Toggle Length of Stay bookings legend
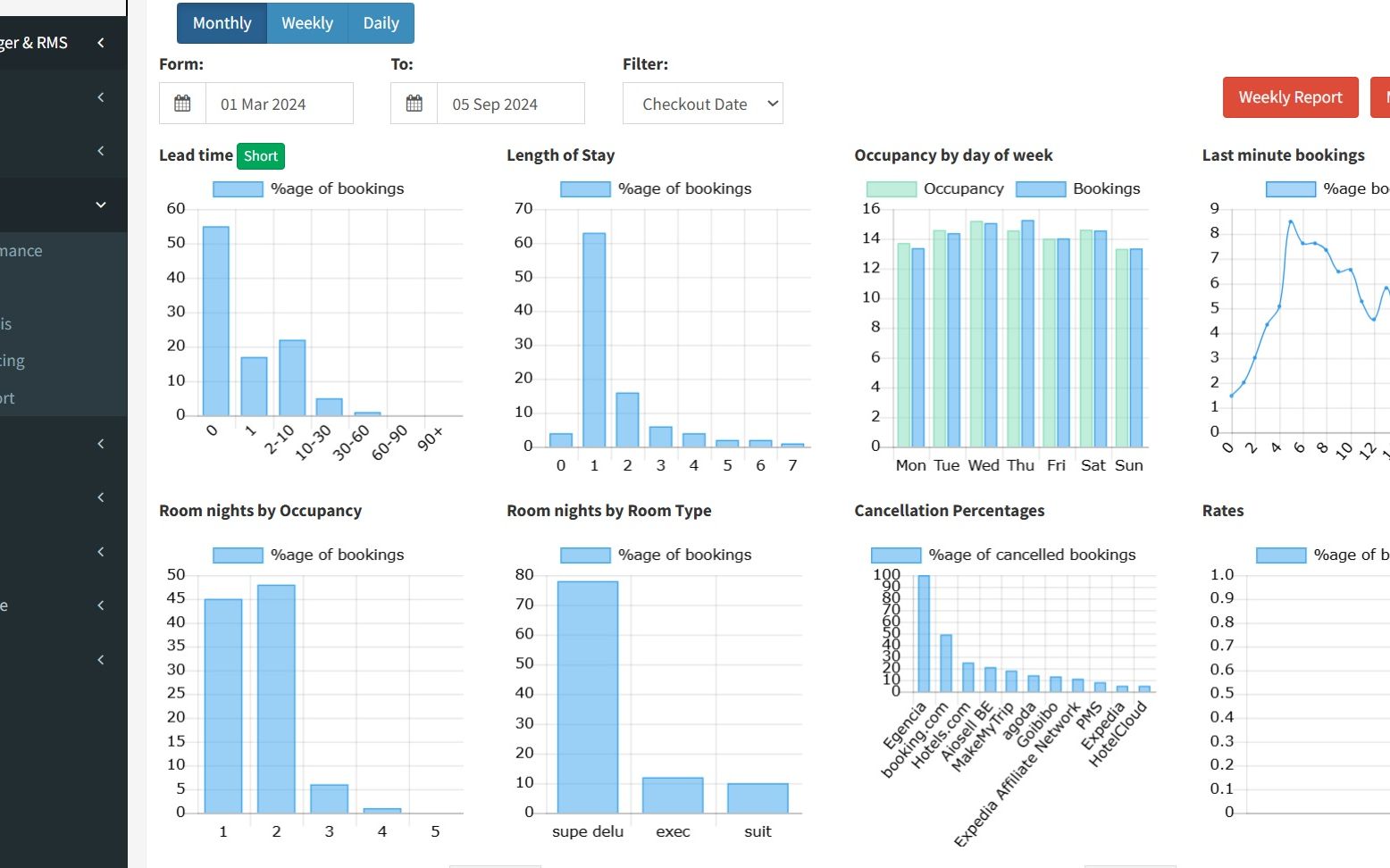Image resolution: width=1390 pixels, height=868 pixels. 656,188
